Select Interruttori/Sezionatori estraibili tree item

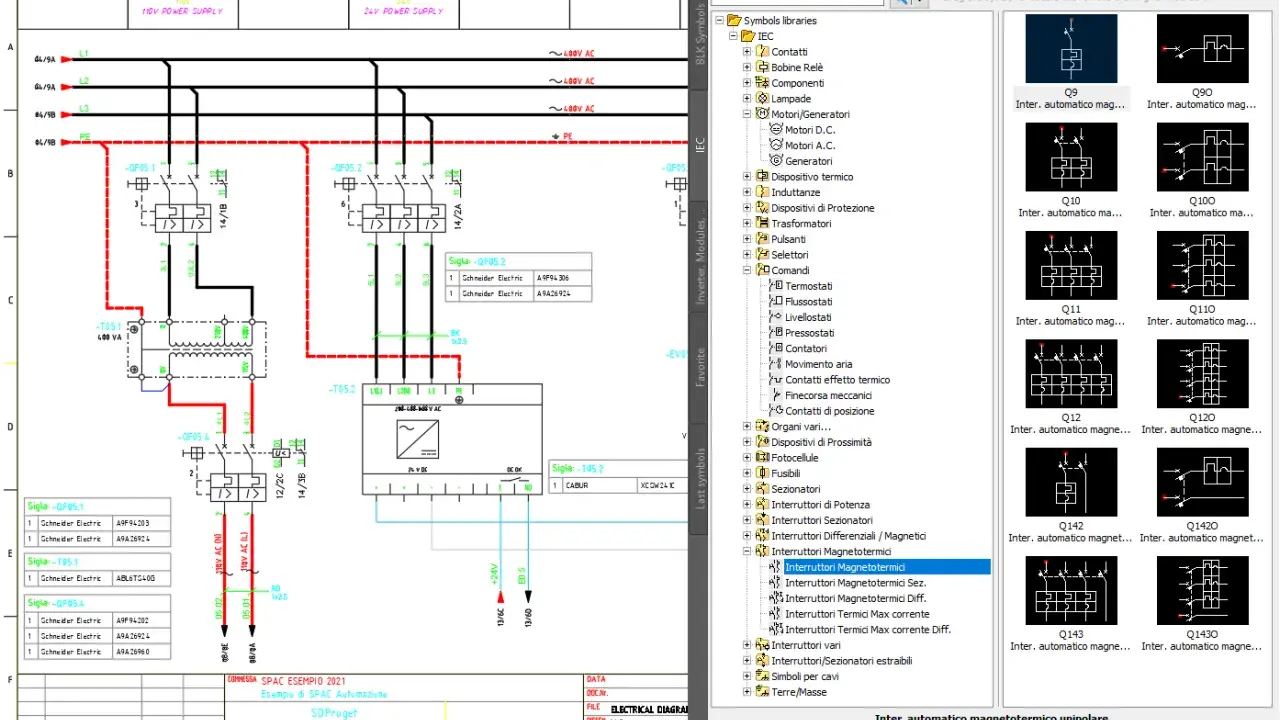pyautogui.click(x=841, y=661)
